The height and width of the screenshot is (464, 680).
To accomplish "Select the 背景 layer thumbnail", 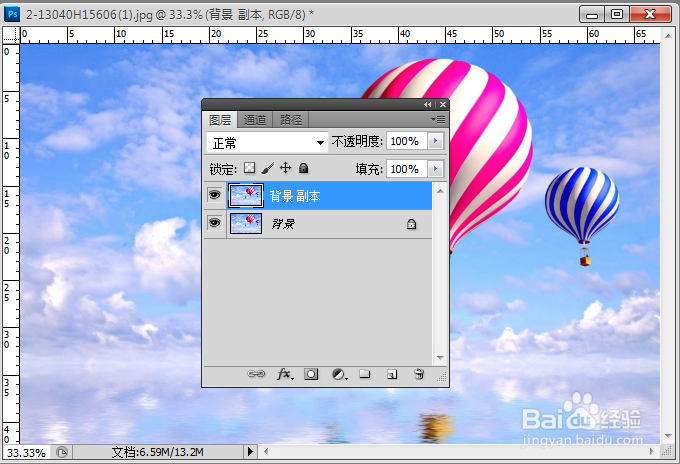I will click(x=246, y=223).
